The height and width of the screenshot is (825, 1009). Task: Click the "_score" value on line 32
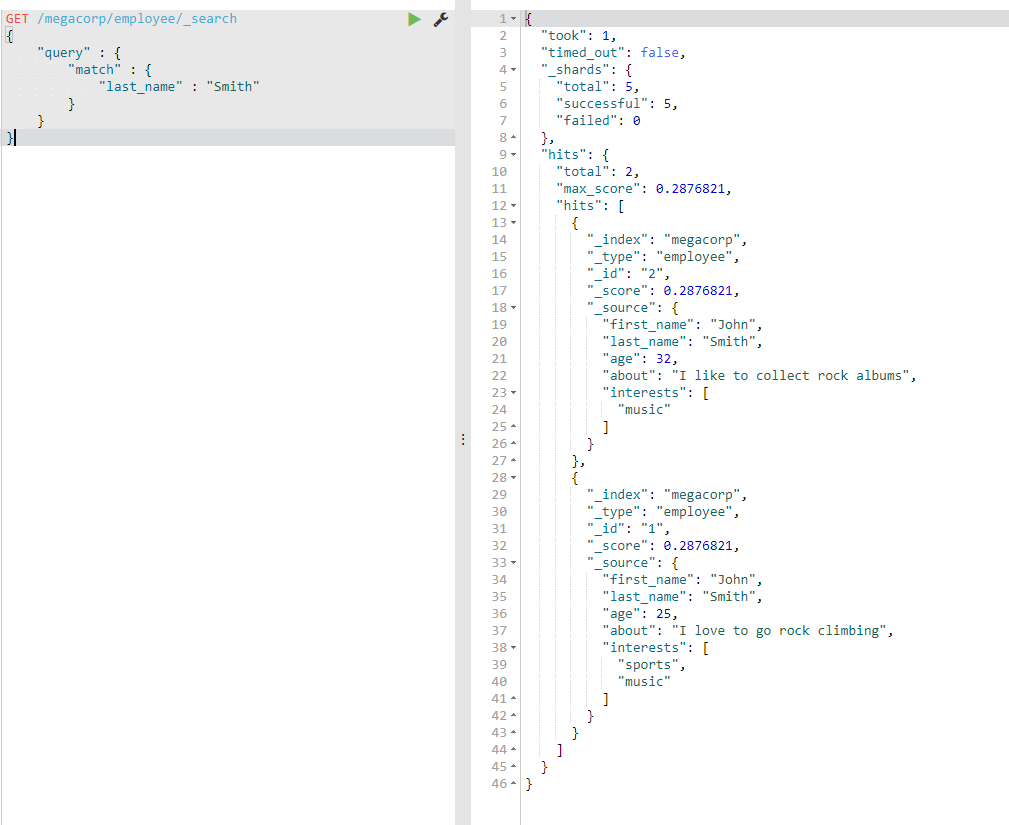tap(698, 545)
